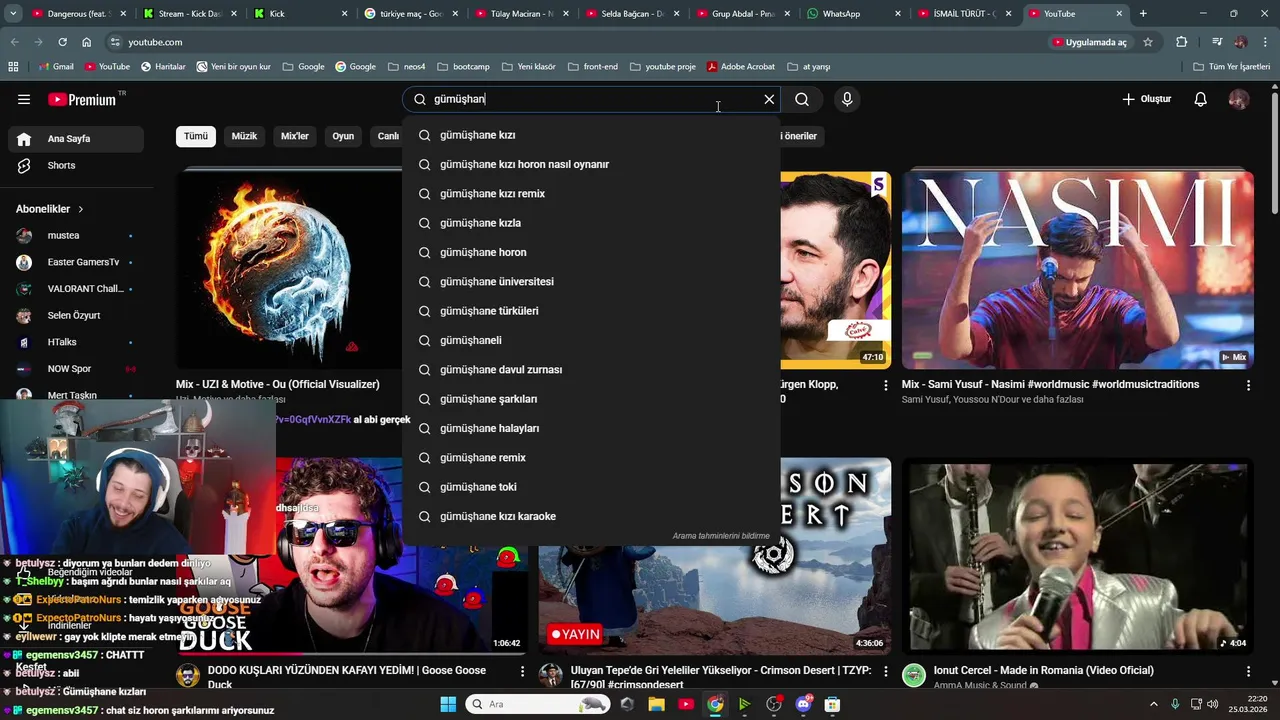
Task: Open the UZI & Motive Ou mix thumbnail
Action: pos(289,270)
